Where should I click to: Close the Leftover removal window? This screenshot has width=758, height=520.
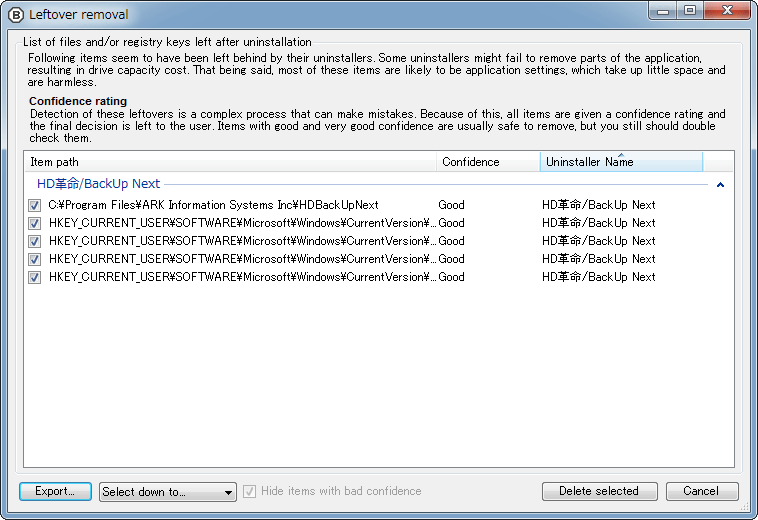click(x=727, y=11)
